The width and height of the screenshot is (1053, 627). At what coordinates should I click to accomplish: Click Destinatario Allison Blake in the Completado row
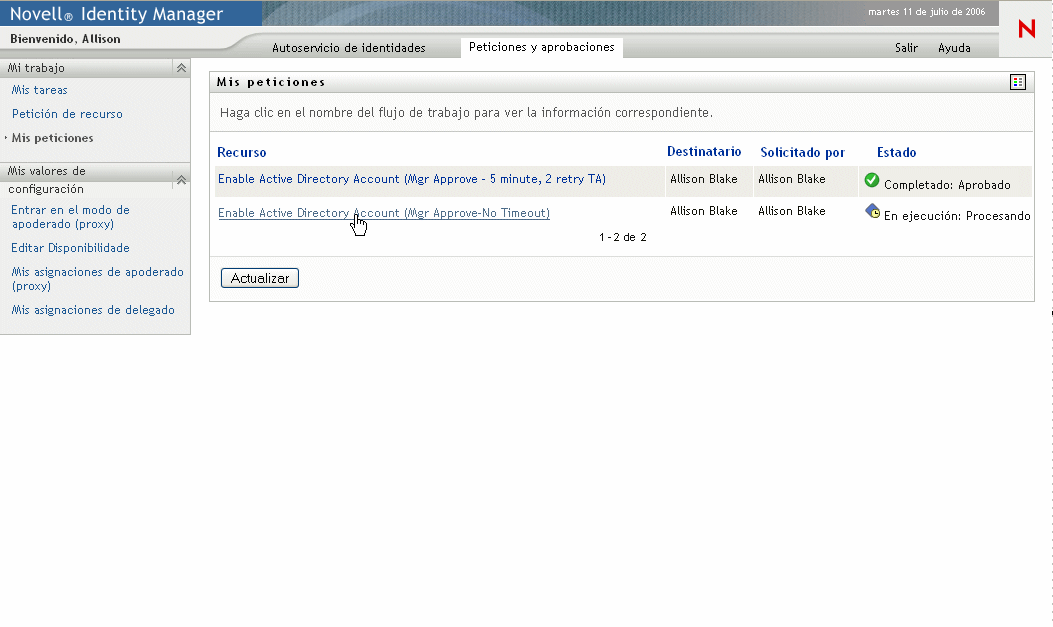click(704, 179)
